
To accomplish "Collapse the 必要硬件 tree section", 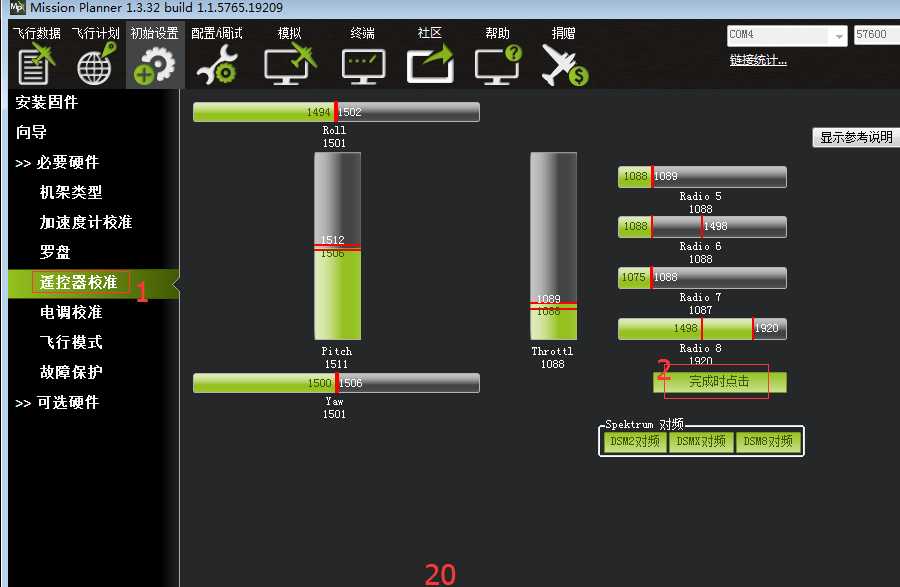I will 57,162.
